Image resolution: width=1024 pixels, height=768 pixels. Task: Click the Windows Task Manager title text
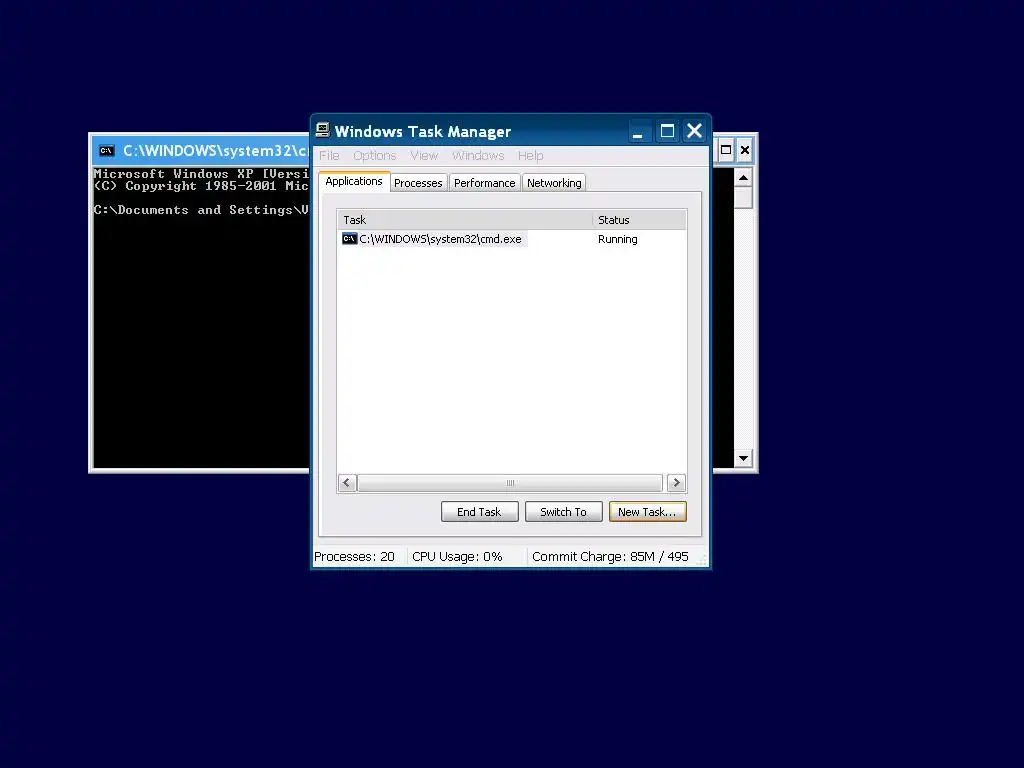[x=423, y=131]
